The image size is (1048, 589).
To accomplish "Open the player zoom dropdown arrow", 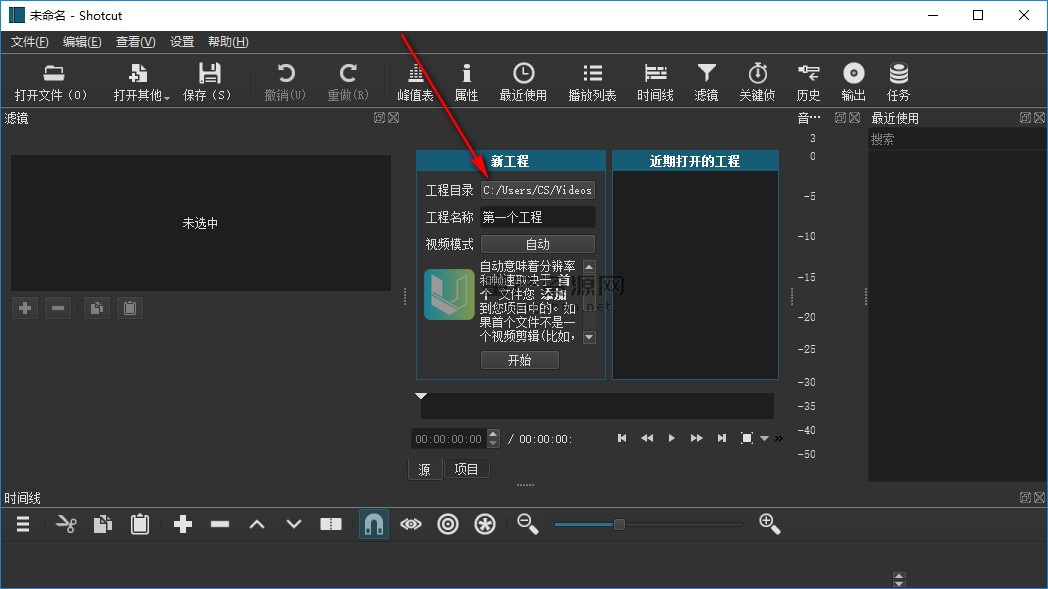I will tap(765, 439).
